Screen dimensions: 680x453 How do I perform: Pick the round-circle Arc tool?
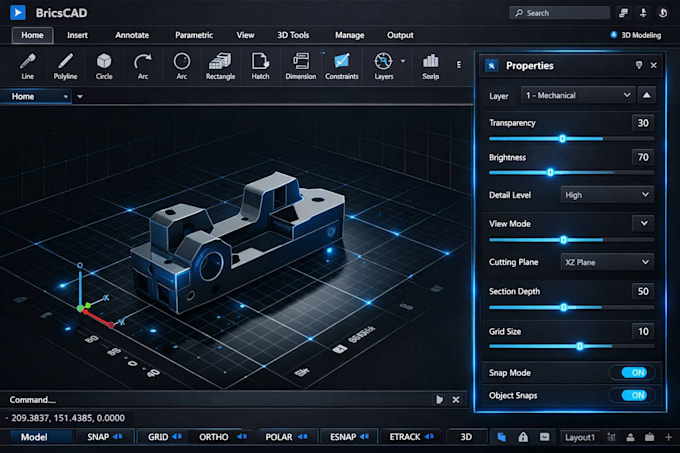182,66
